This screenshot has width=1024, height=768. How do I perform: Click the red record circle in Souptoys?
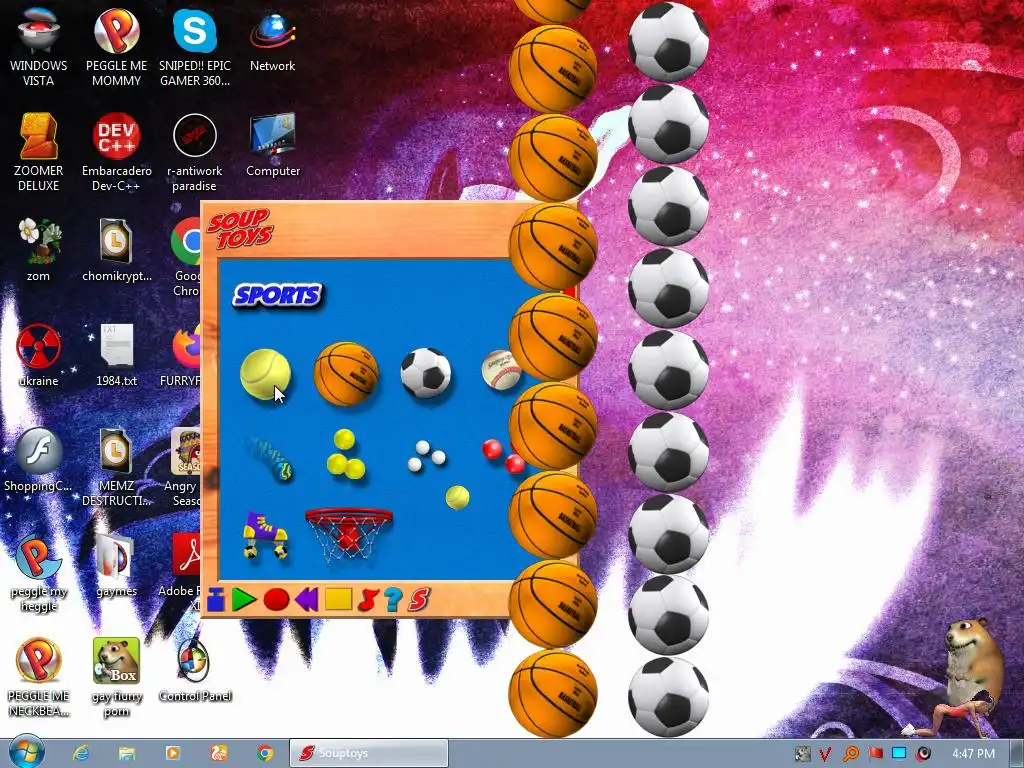pos(276,599)
